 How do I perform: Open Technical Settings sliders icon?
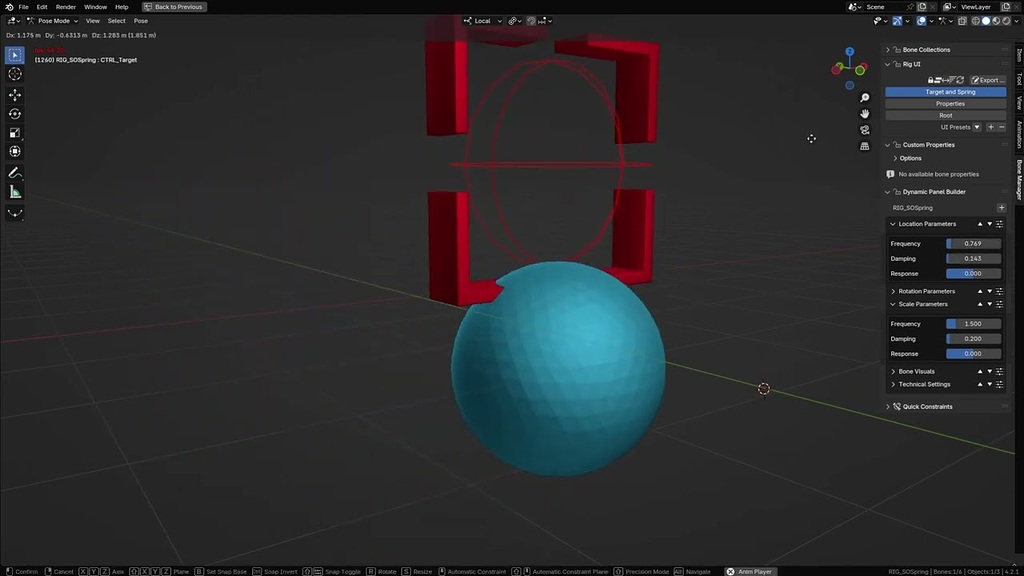click(999, 385)
